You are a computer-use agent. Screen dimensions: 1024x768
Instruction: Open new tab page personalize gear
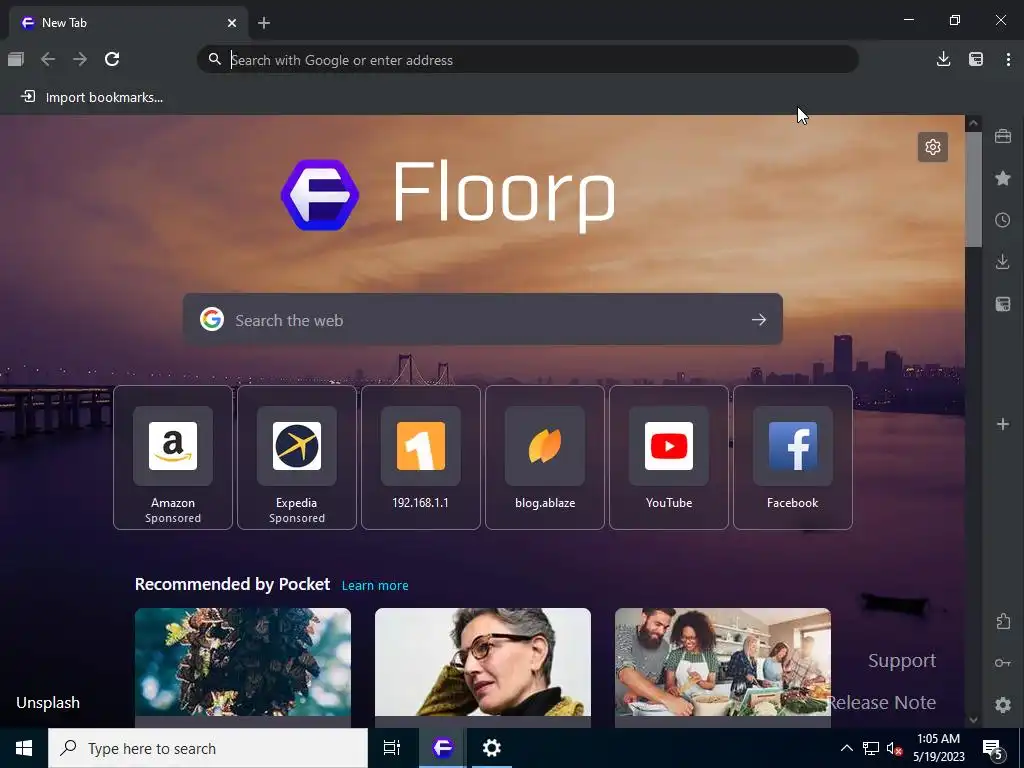tap(933, 147)
